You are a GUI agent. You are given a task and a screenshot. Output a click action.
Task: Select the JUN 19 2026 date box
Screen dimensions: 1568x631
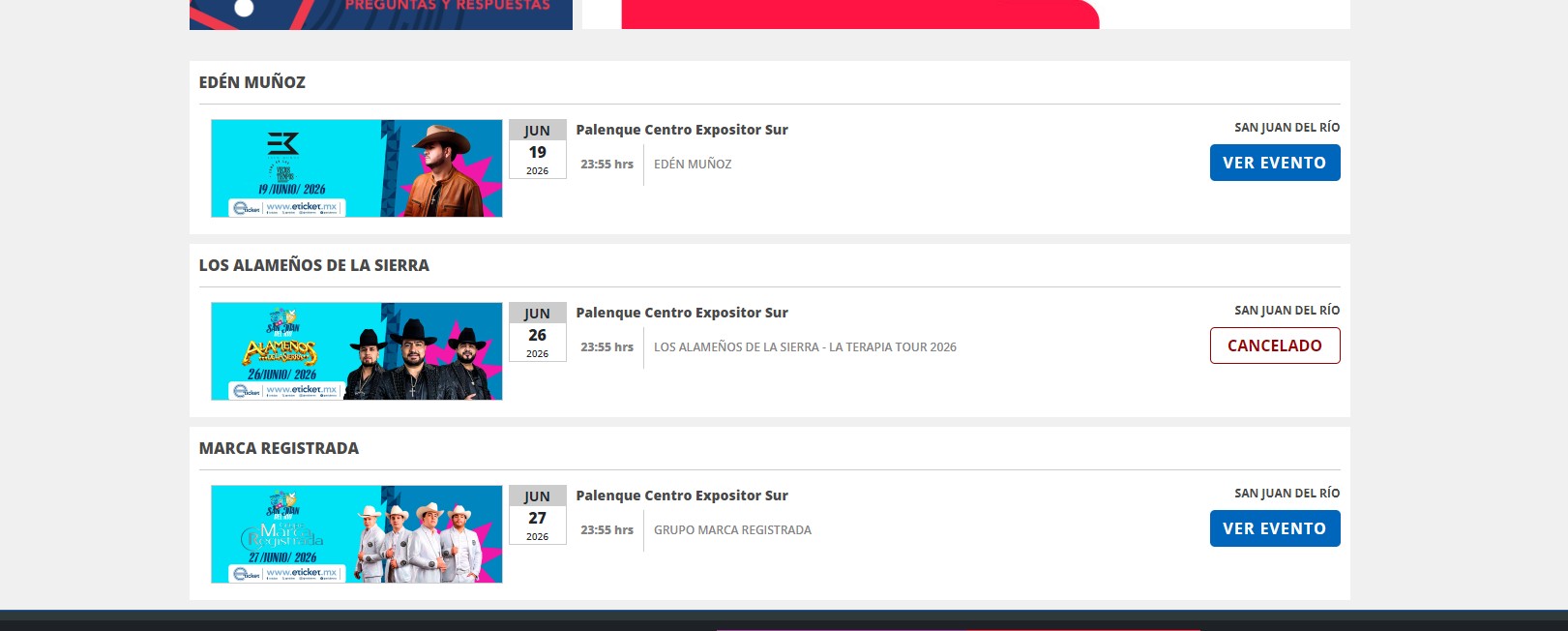pos(538,150)
